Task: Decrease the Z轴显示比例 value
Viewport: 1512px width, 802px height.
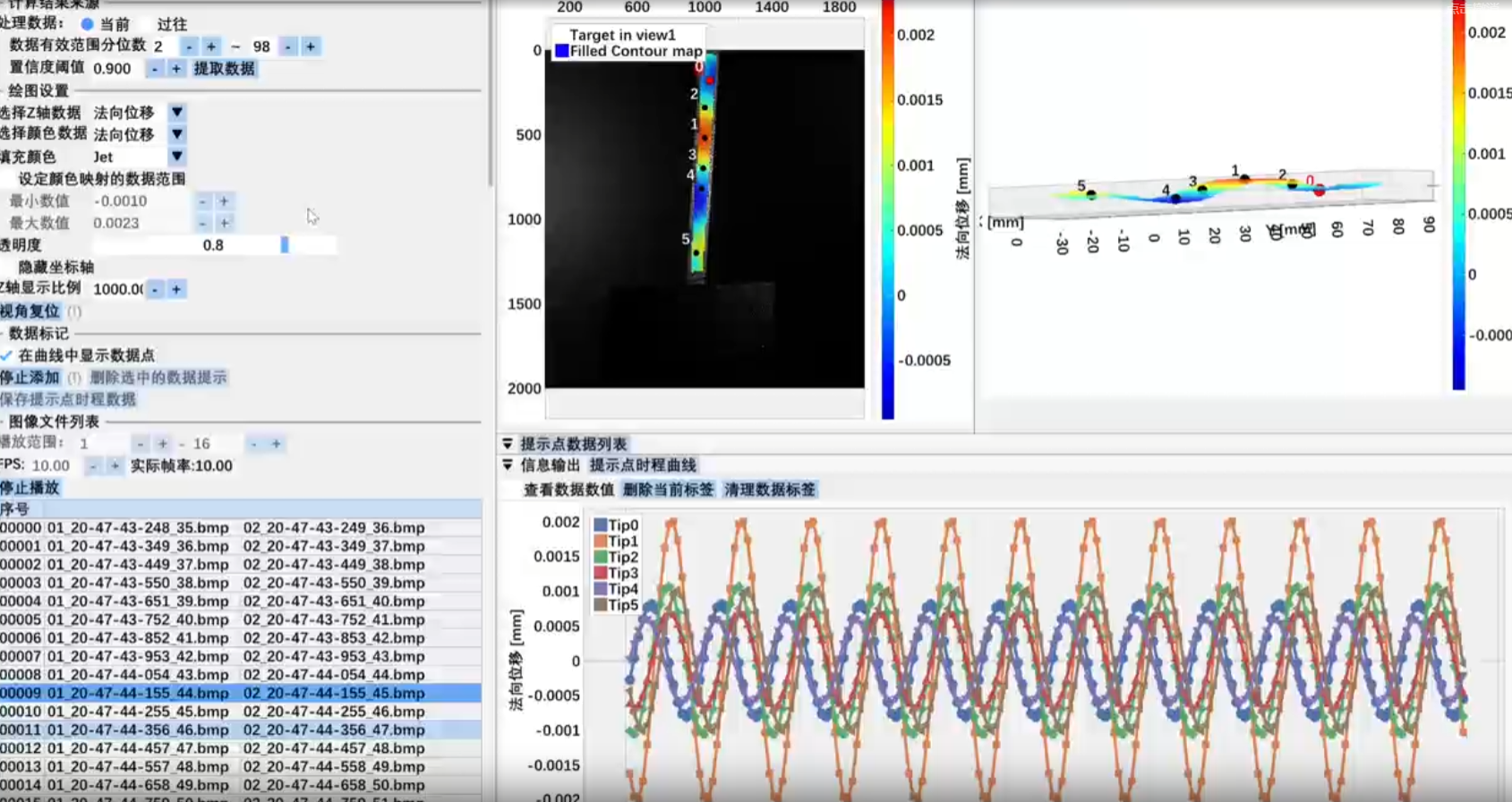Action: [x=155, y=289]
